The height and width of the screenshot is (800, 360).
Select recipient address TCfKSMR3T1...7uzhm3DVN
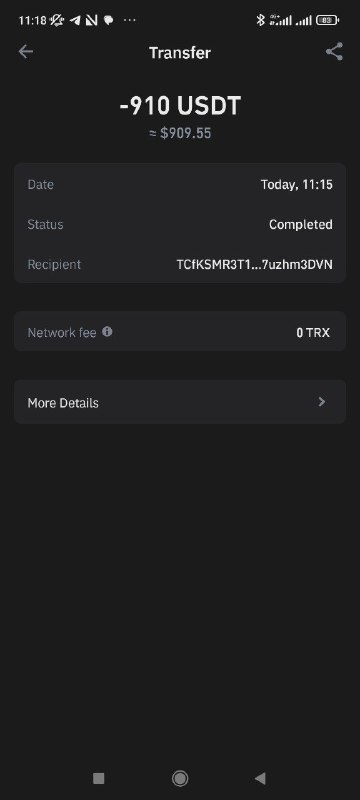pos(254,265)
